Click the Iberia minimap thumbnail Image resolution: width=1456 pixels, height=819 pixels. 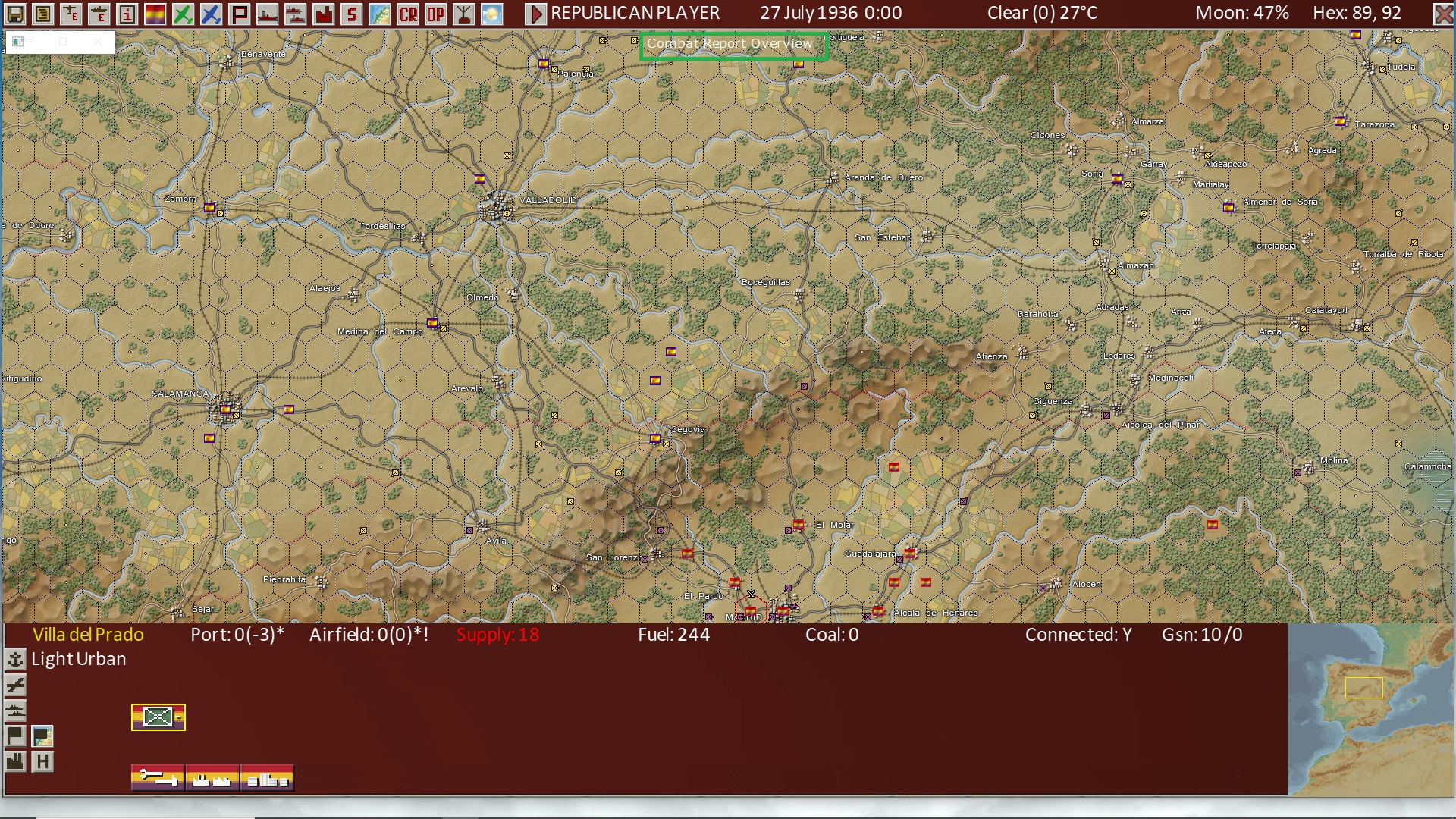click(x=1370, y=709)
